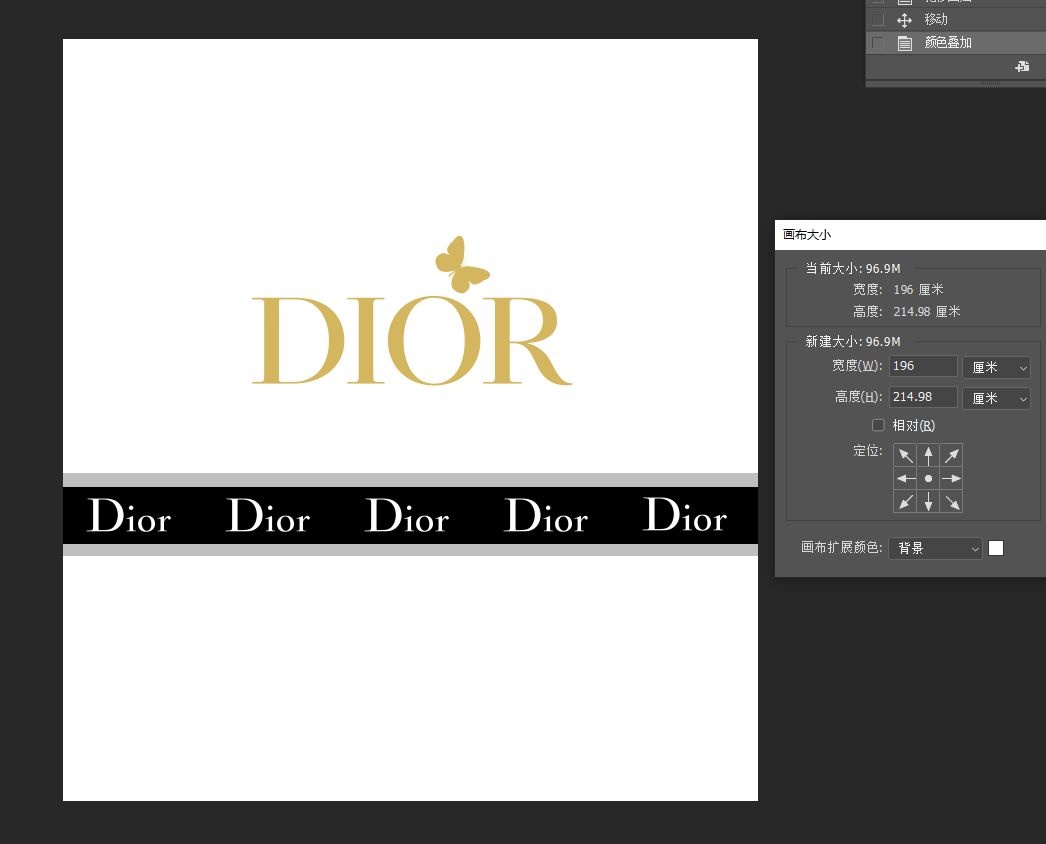Image resolution: width=1046 pixels, height=844 pixels.
Task: Enable the 相对 relative checkbox
Action: pos(878,425)
